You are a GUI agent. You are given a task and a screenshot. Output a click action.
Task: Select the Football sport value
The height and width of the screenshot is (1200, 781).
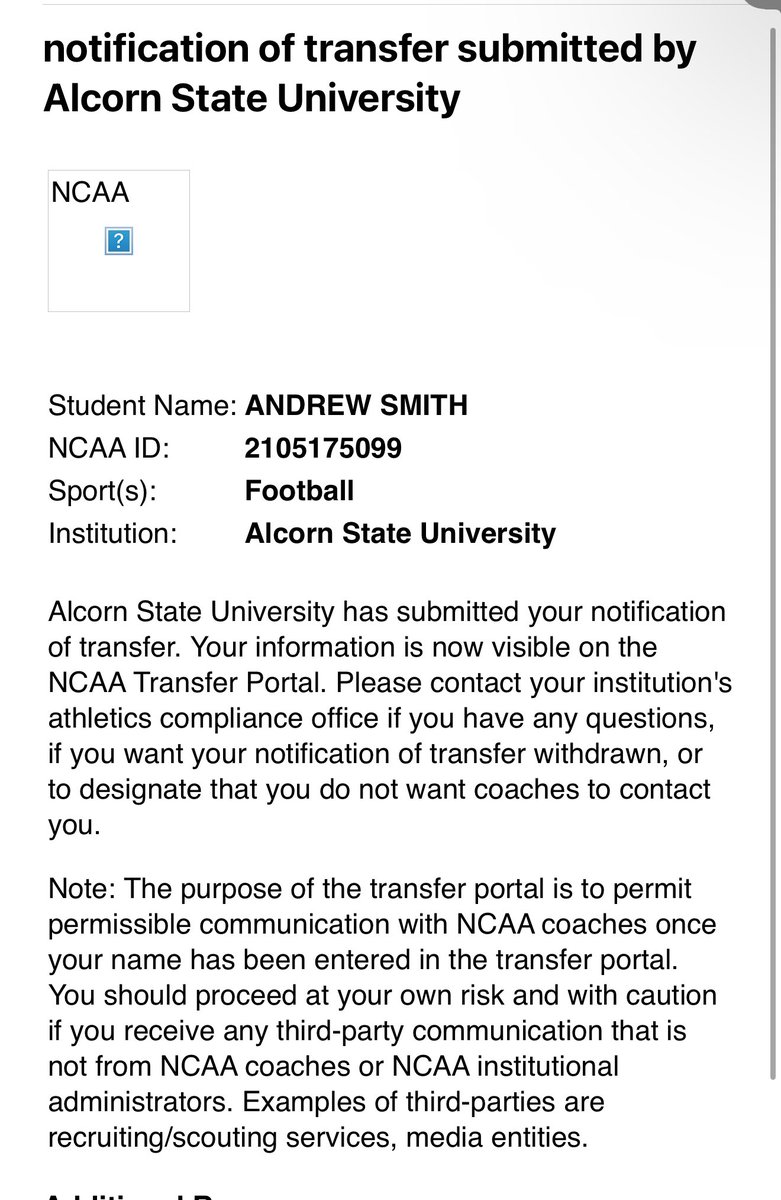(x=299, y=491)
